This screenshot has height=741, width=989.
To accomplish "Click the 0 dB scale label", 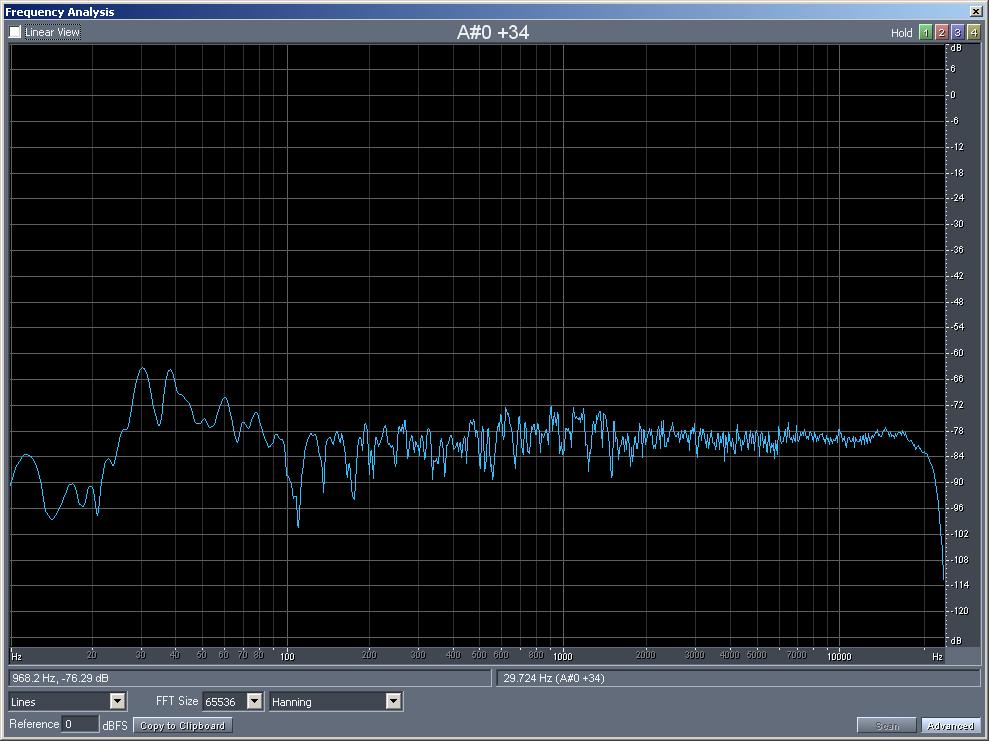I will tap(953, 95).
